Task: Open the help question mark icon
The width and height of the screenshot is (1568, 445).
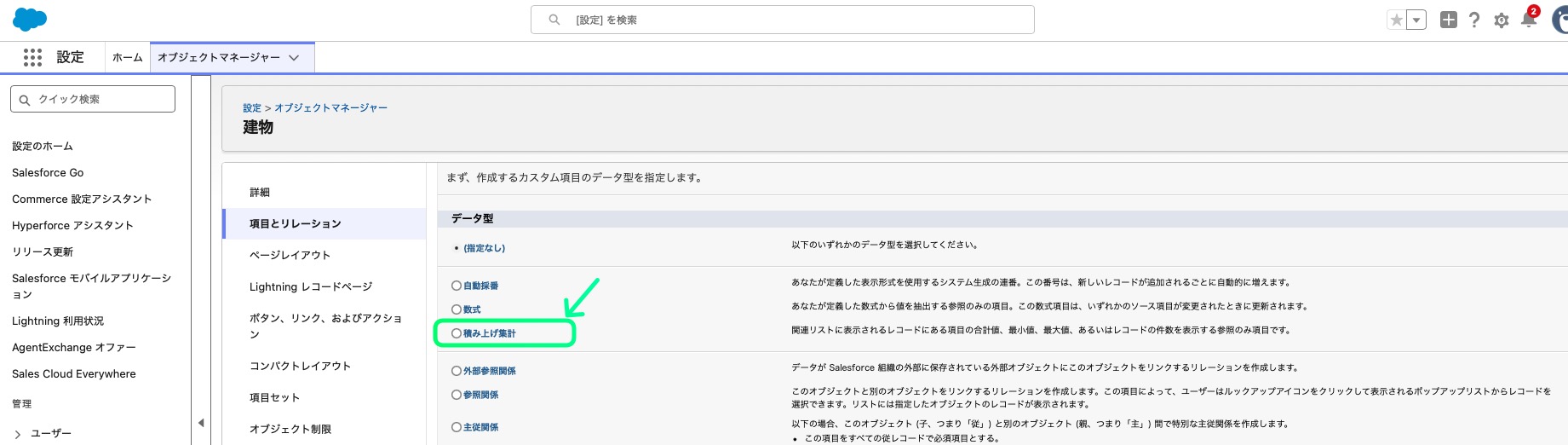Action: [1474, 20]
